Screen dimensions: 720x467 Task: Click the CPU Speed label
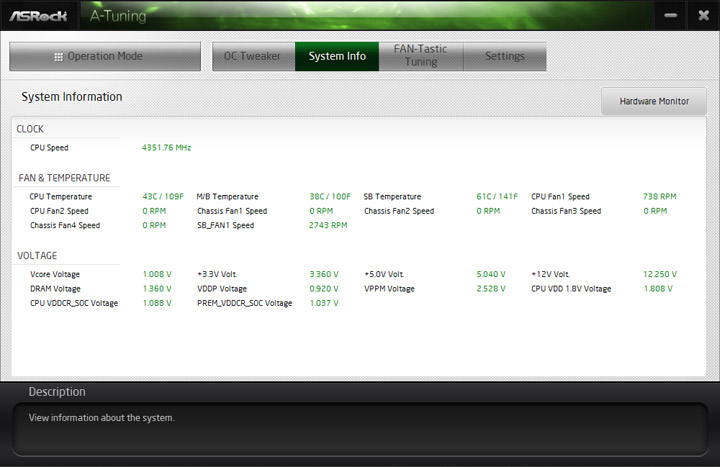tap(49, 148)
